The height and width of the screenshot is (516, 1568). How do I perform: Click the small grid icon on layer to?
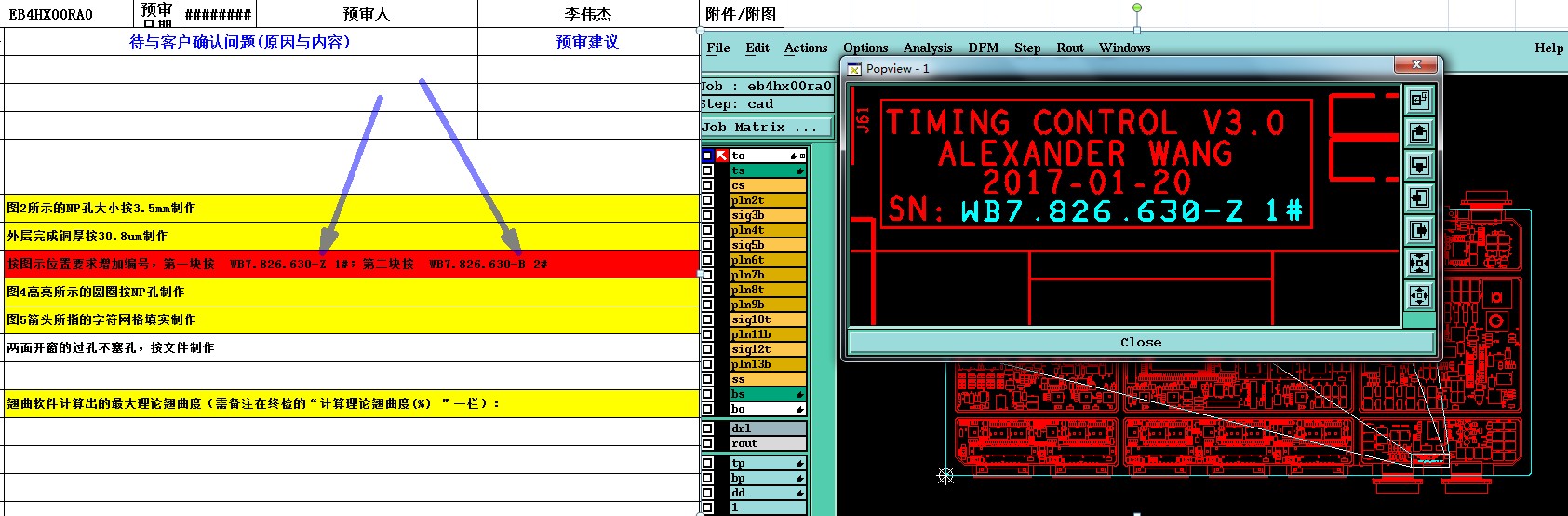point(802,156)
